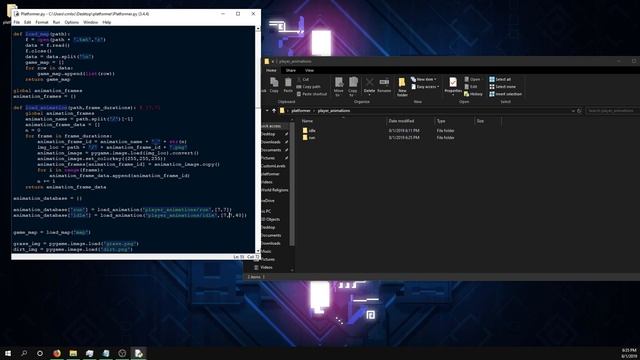Open Music under This PC

(267, 251)
